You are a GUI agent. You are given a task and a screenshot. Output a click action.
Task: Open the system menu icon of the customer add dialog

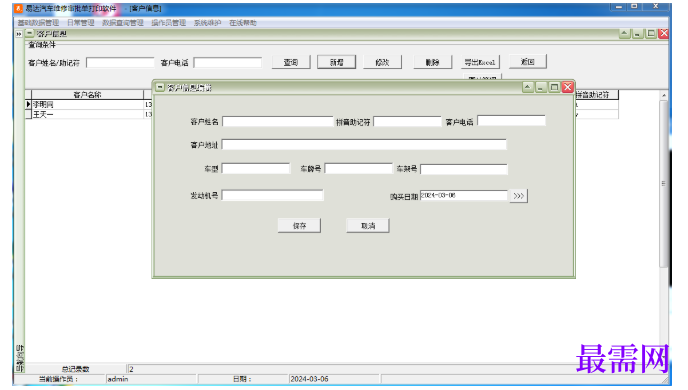(160, 87)
